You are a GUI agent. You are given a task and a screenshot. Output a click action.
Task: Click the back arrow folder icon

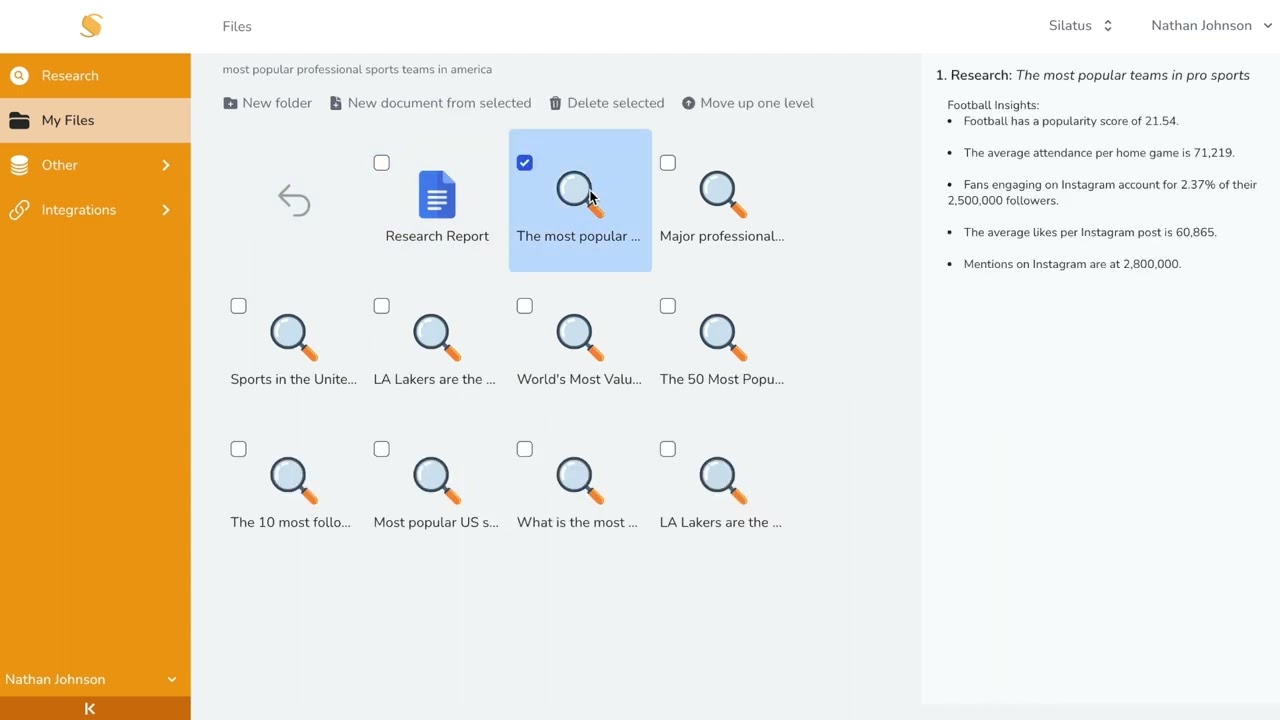pyautogui.click(x=294, y=201)
